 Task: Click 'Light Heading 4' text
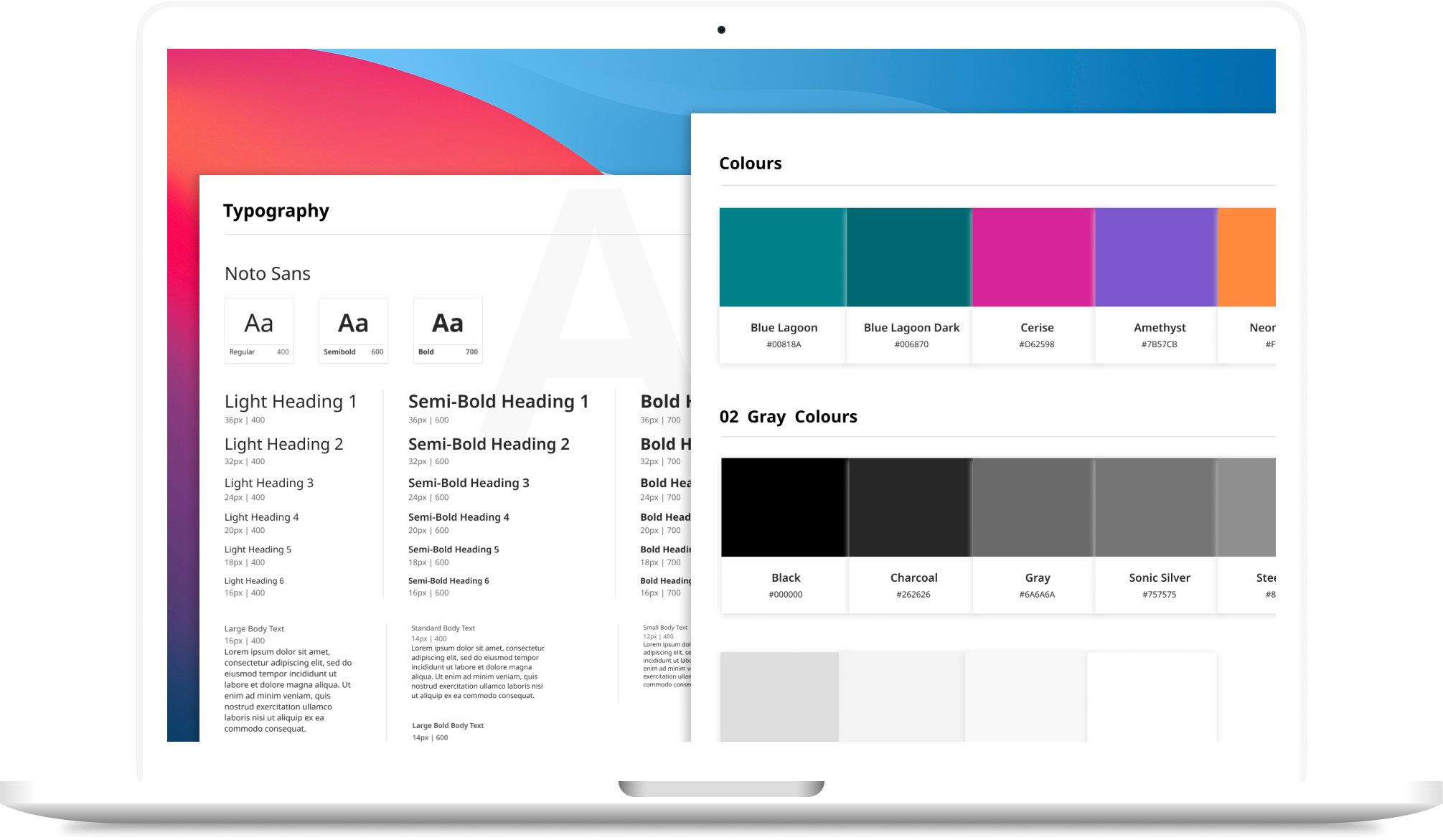(x=262, y=517)
